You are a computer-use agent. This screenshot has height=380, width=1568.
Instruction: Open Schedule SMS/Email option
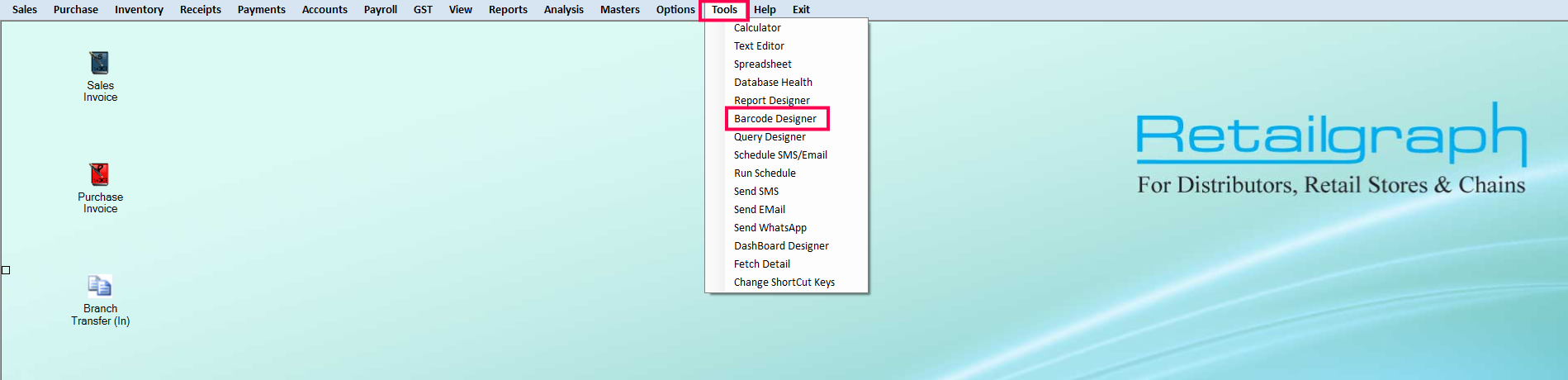point(780,155)
